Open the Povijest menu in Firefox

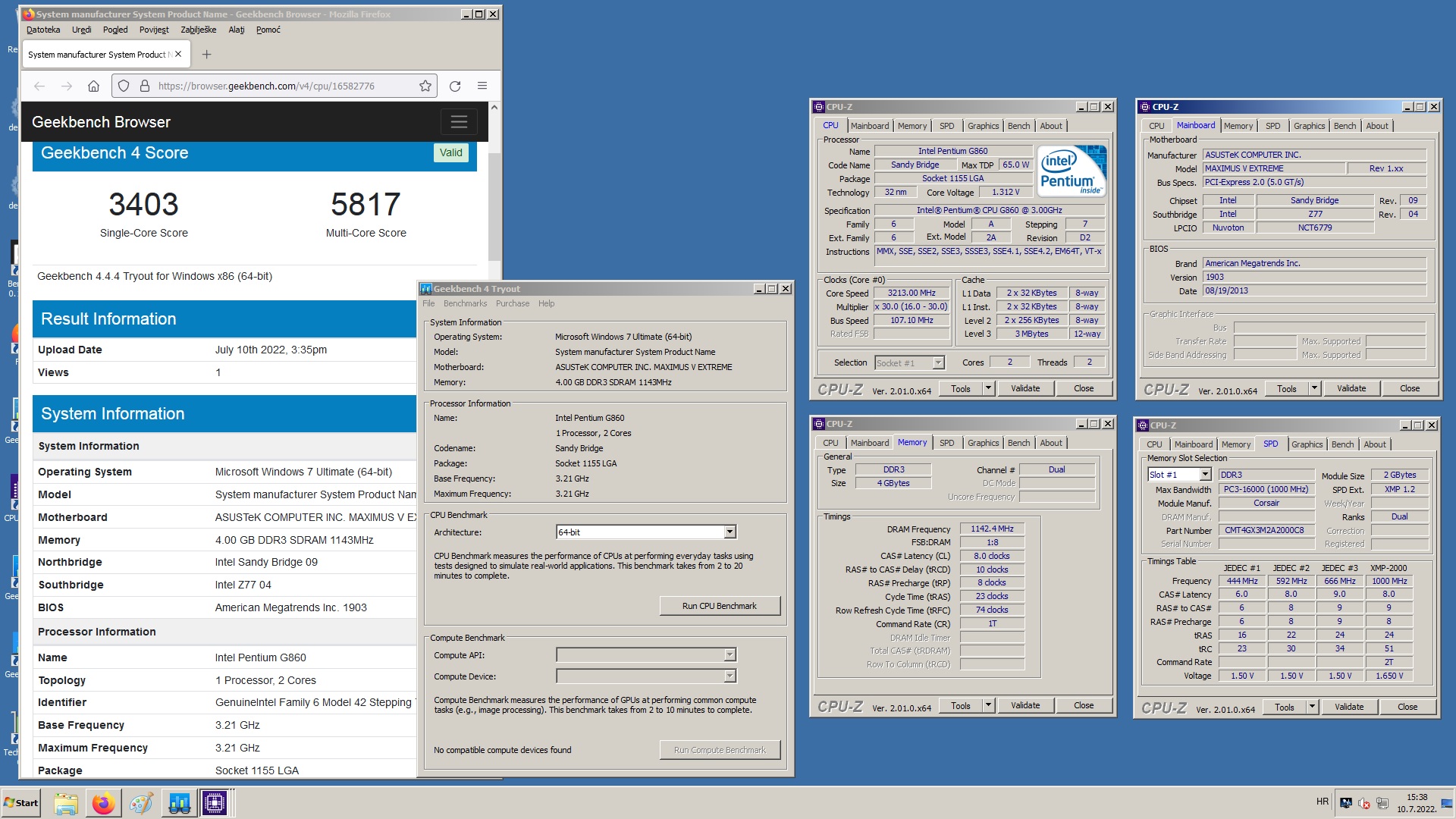coord(154,30)
